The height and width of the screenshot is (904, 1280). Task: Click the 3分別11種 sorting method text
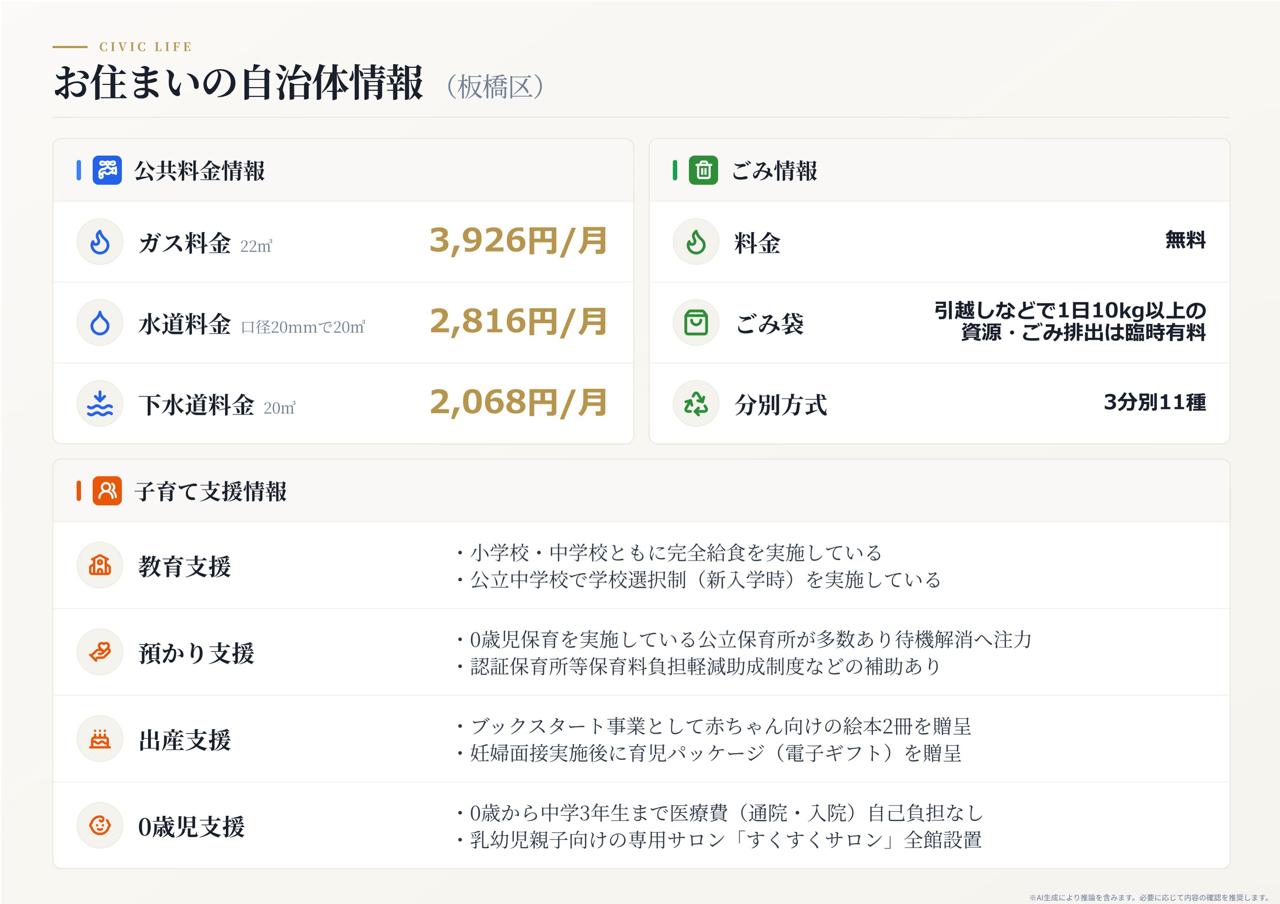click(x=1154, y=403)
